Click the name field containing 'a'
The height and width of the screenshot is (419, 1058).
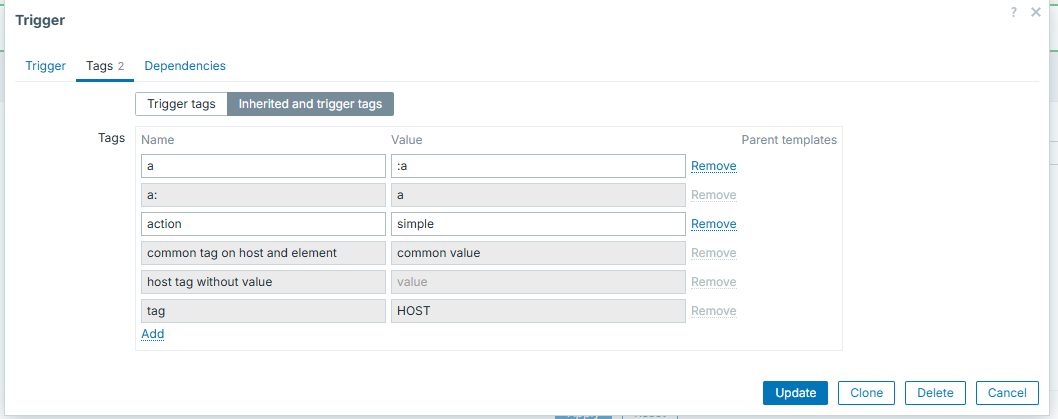[x=264, y=166]
